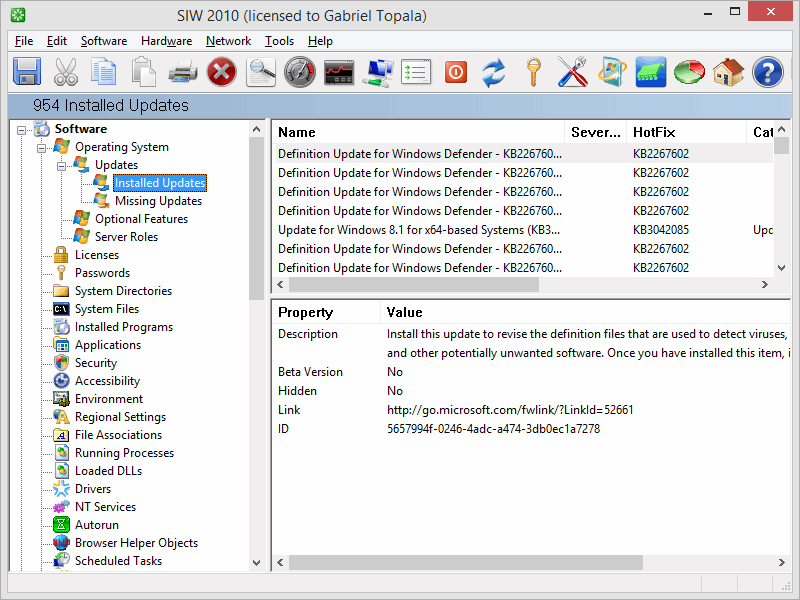
Task: Click the ID value 5657994f-0246-4adc
Action: pos(493,429)
